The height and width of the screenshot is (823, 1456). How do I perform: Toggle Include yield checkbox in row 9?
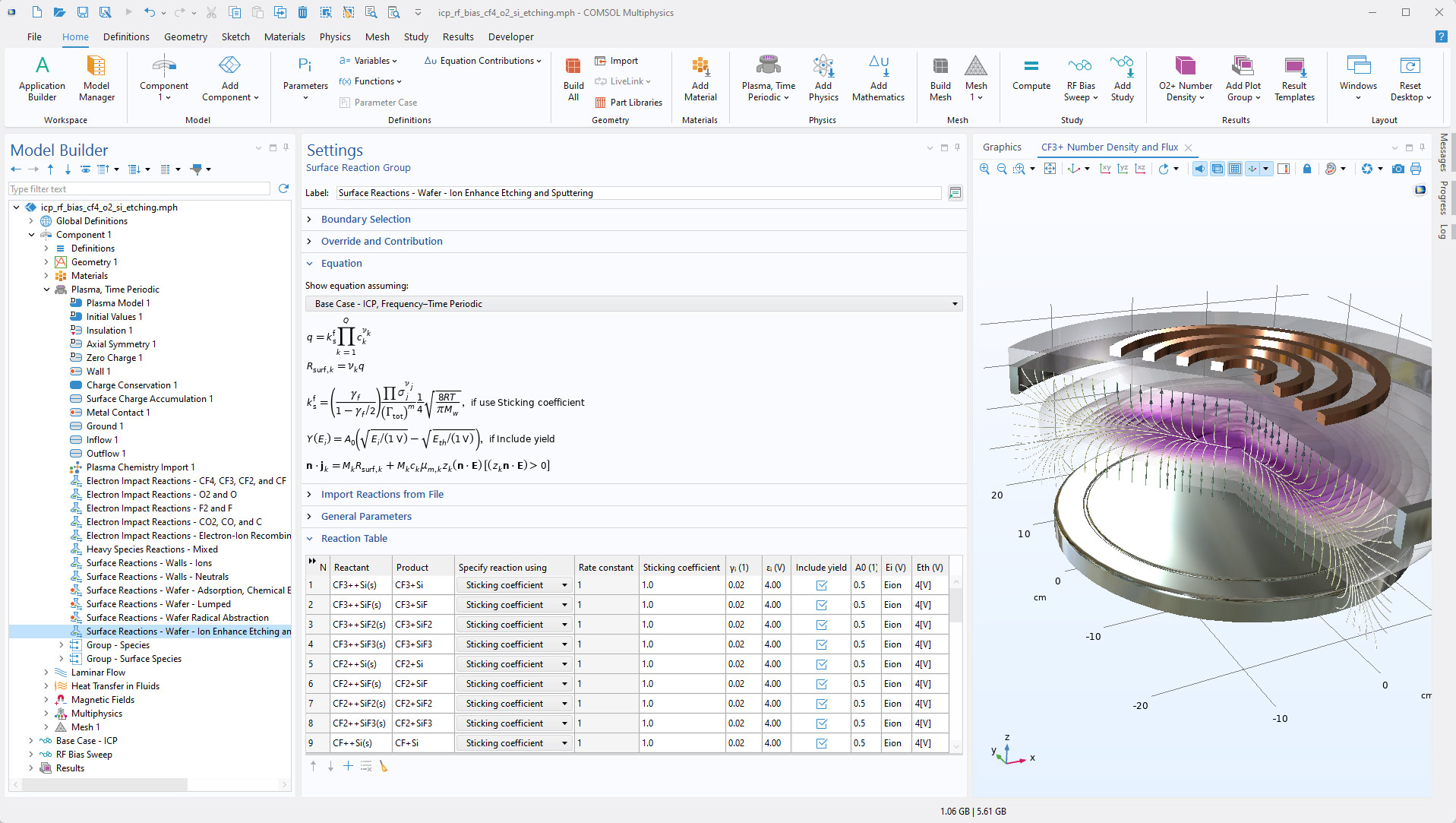pyautogui.click(x=821, y=743)
